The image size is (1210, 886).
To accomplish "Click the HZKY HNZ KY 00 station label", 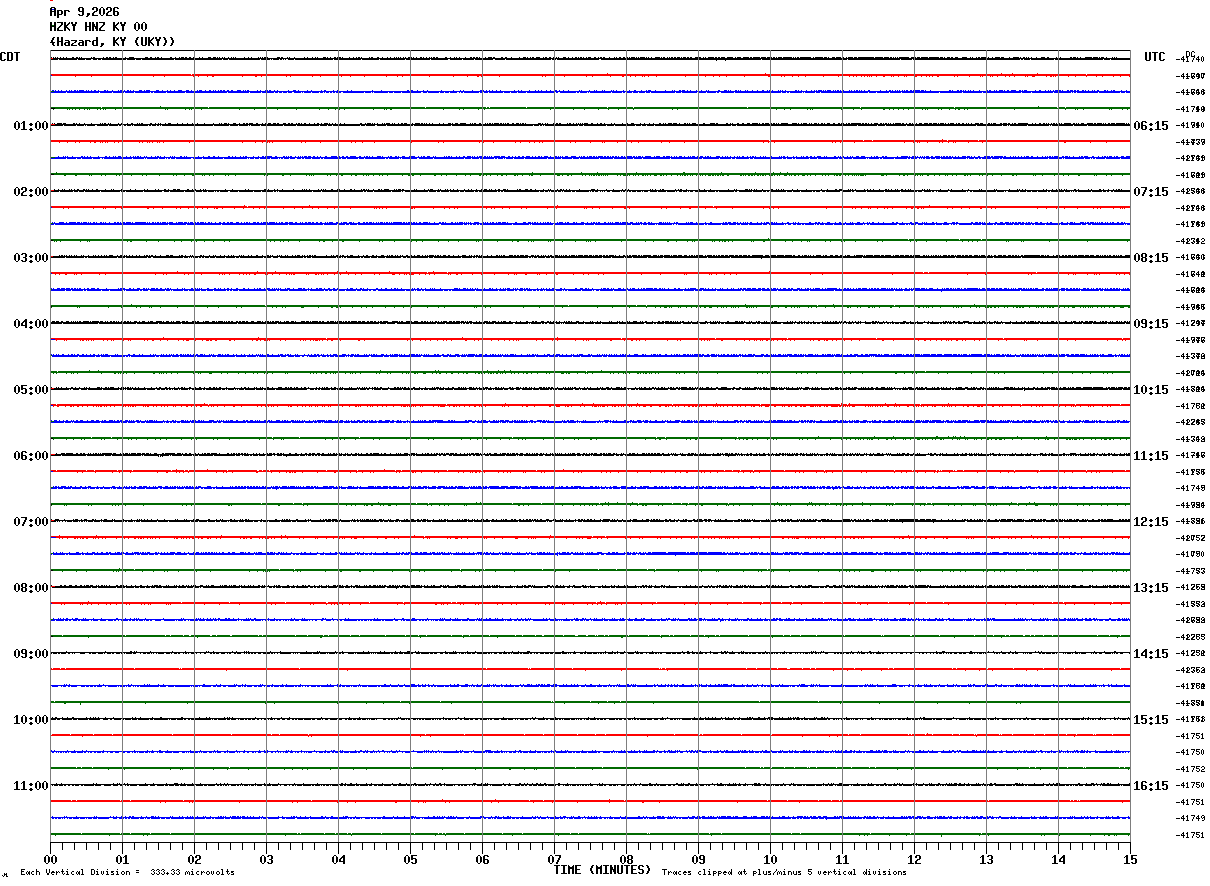I will [x=98, y=27].
